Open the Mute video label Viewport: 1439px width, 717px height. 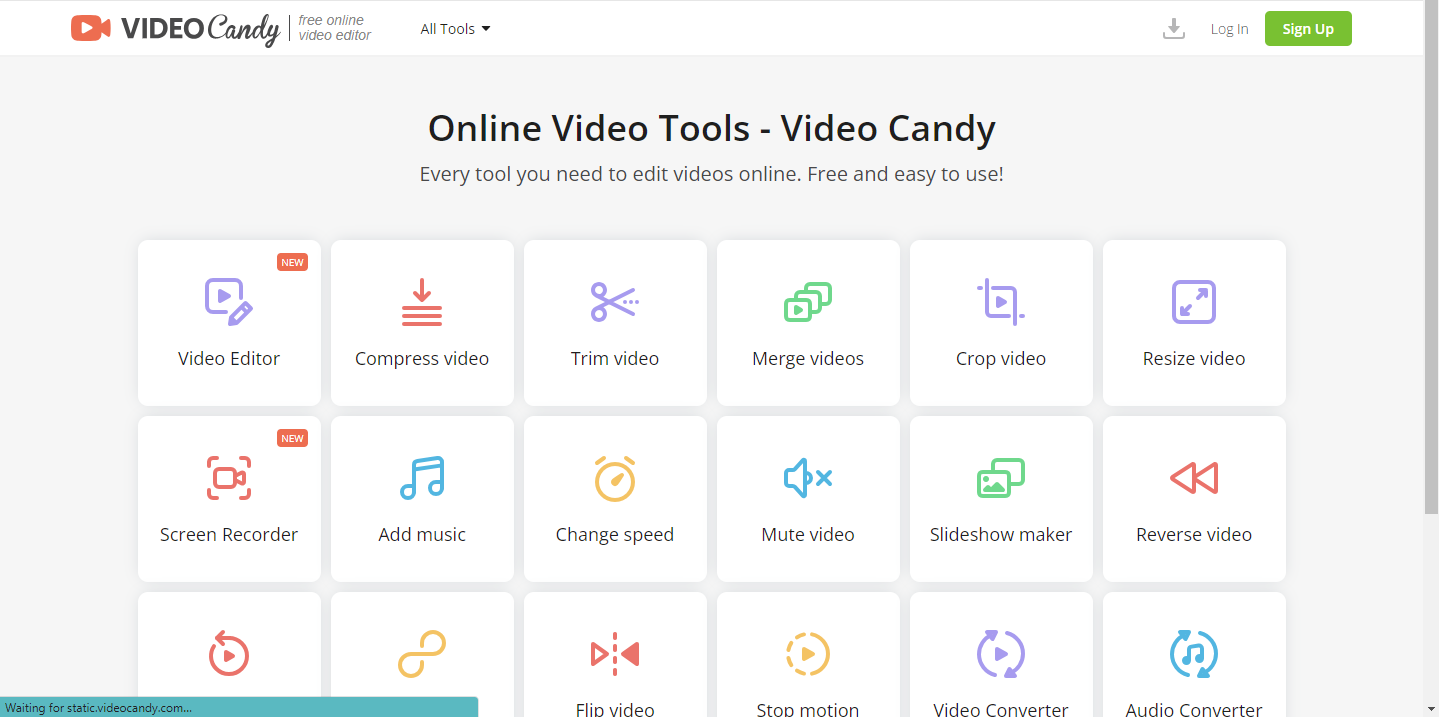(x=808, y=535)
